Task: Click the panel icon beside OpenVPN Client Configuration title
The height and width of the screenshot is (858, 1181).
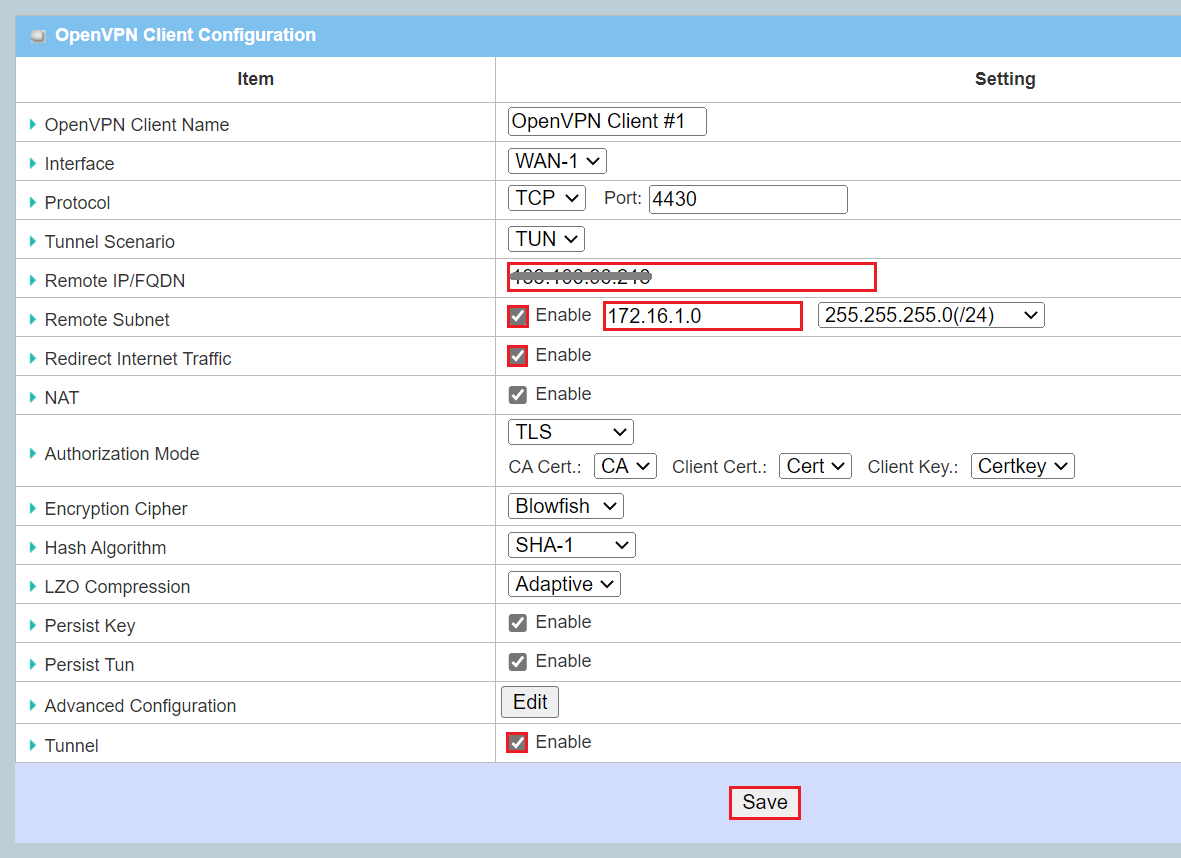Action: [38, 35]
